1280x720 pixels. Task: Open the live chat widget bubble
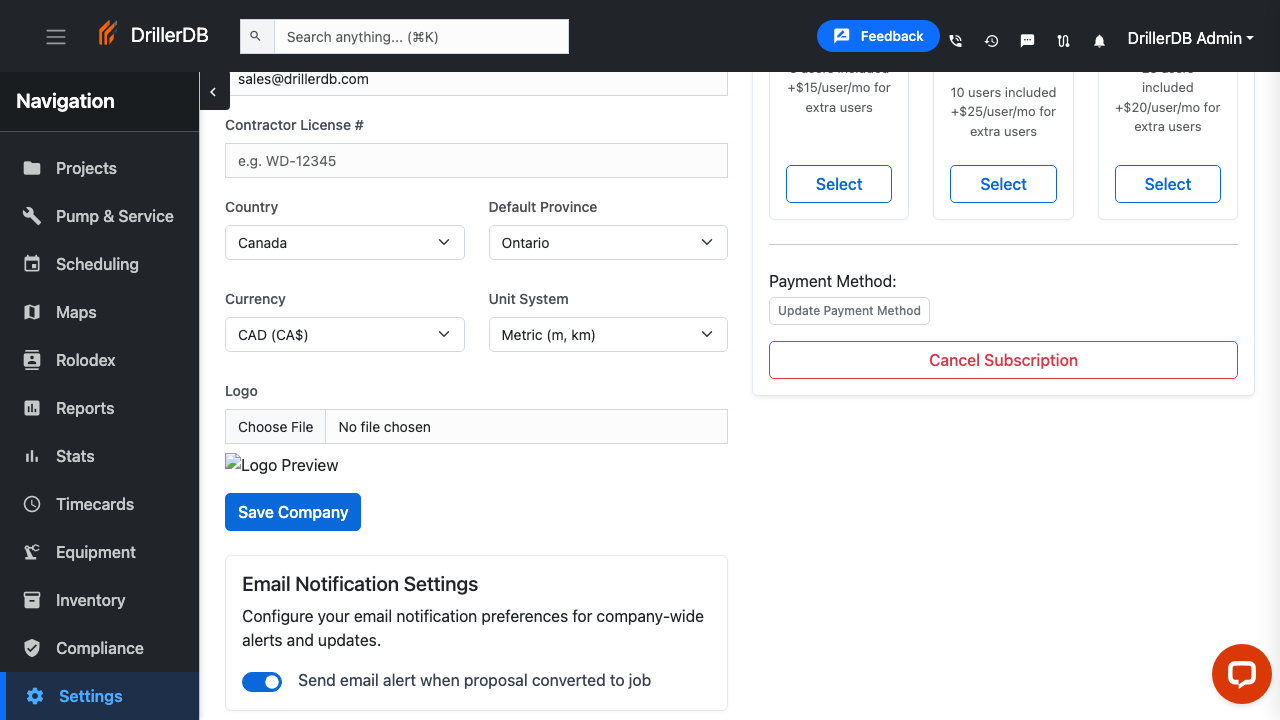[1241, 674]
